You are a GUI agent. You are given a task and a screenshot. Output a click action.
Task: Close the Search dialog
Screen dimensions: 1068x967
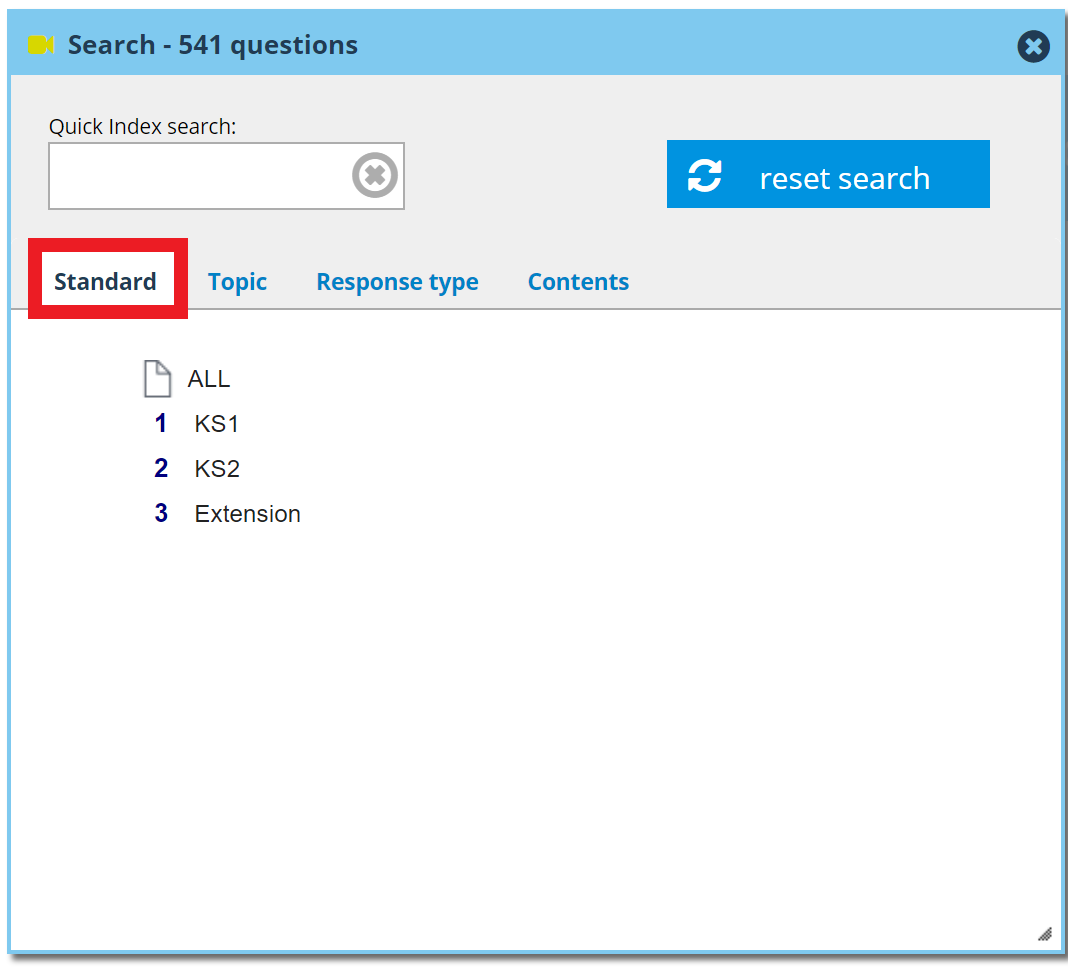[1033, 46]
